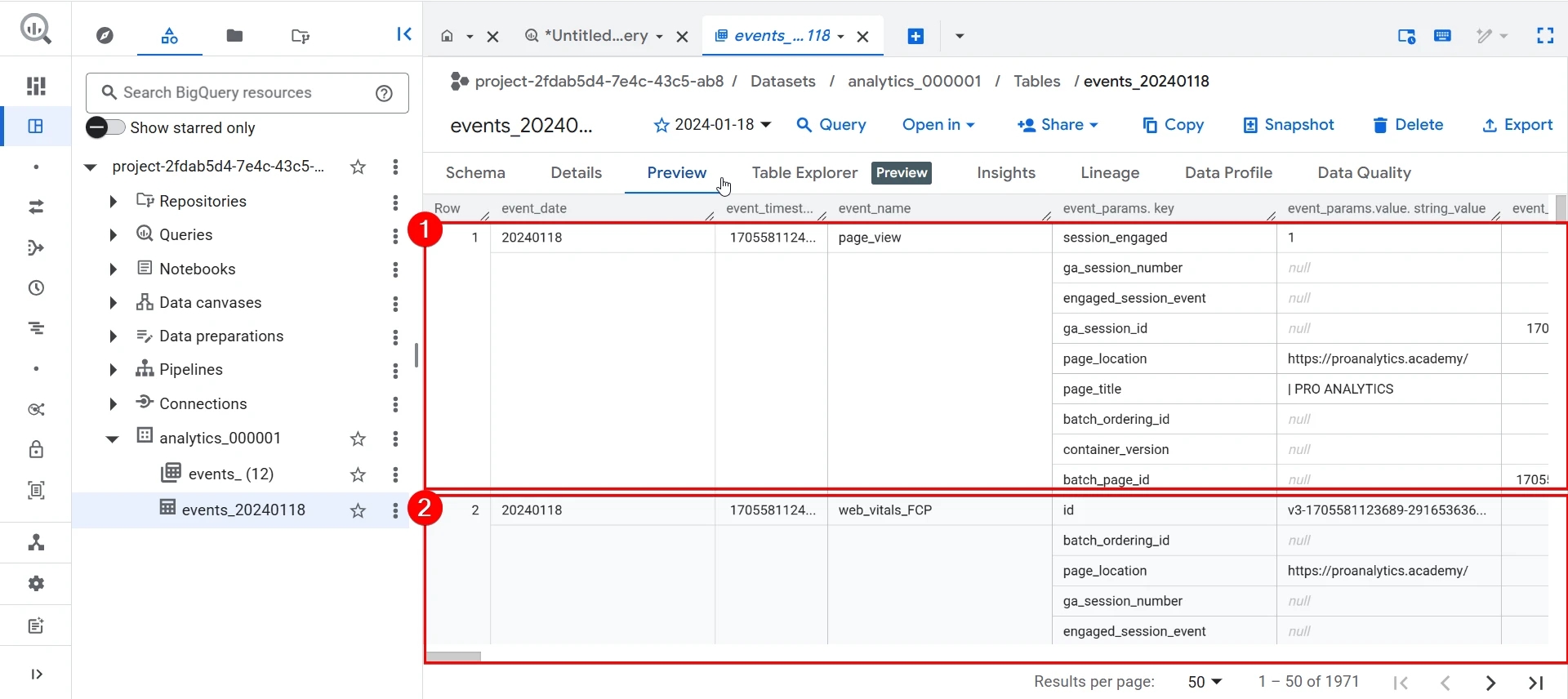Open the Scheduled queries clock icon
Image resolution: width=1568 pixels, height=699 pixels.
[36, 287]
